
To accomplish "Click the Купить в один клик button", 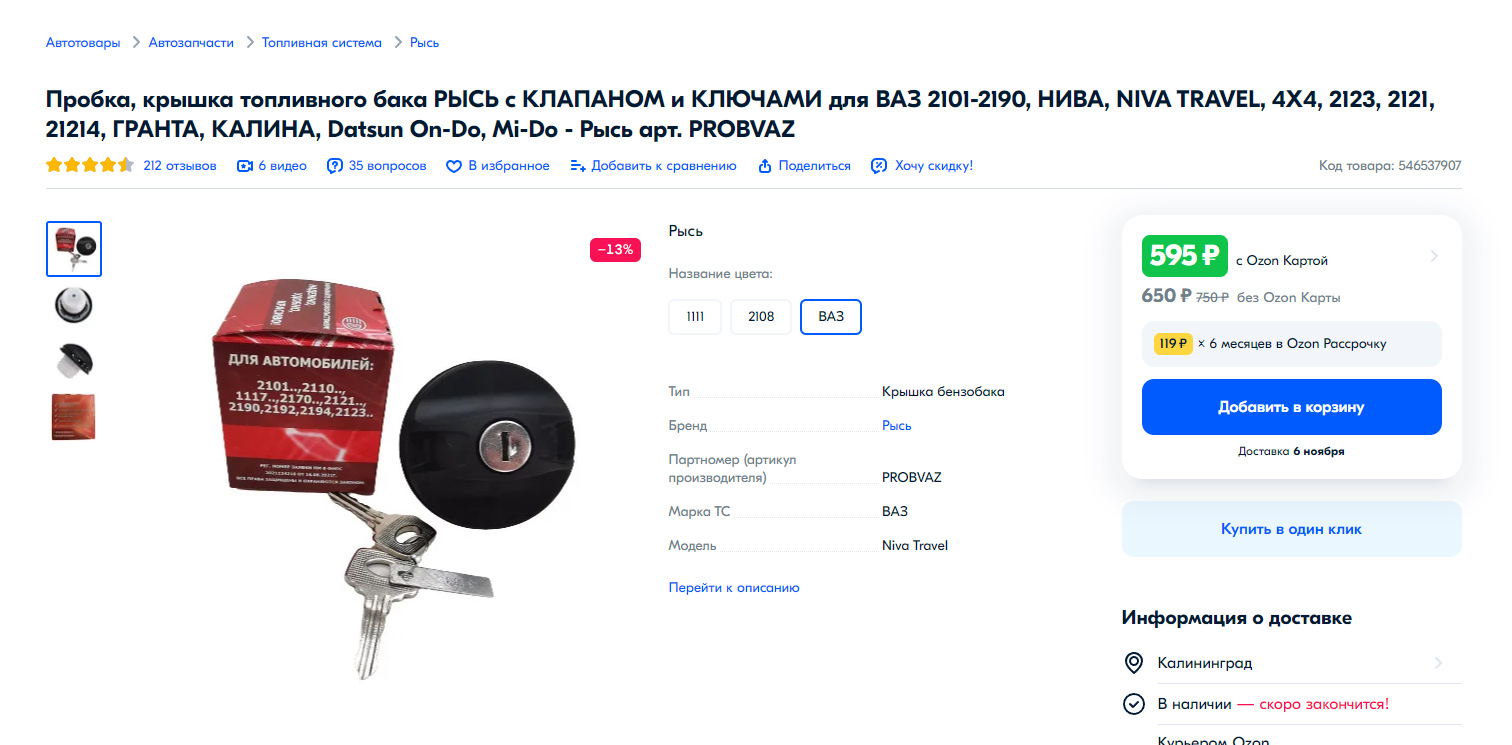I will (1291, 529).
